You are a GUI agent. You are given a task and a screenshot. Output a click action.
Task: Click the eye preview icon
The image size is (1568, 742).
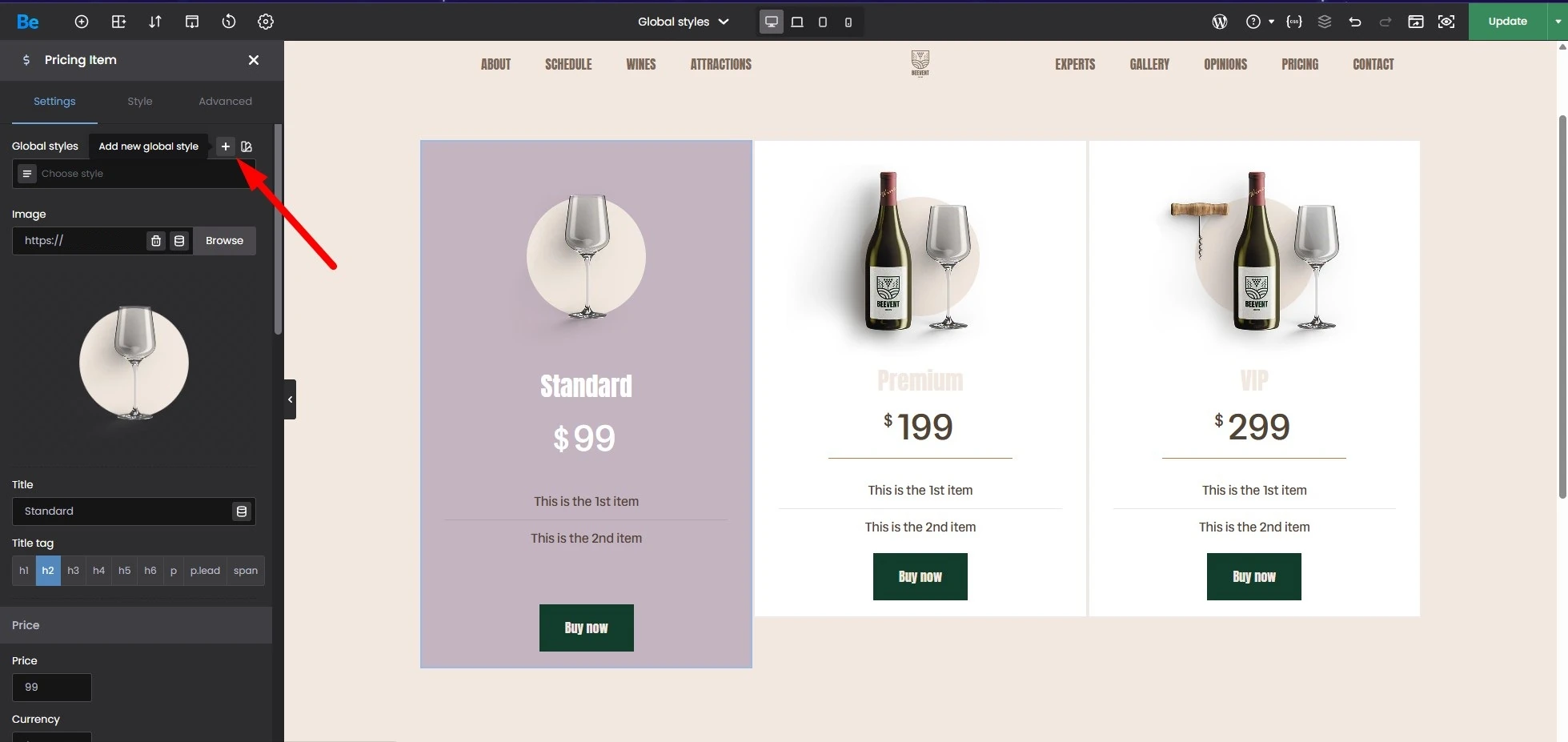coord(1446,22)
